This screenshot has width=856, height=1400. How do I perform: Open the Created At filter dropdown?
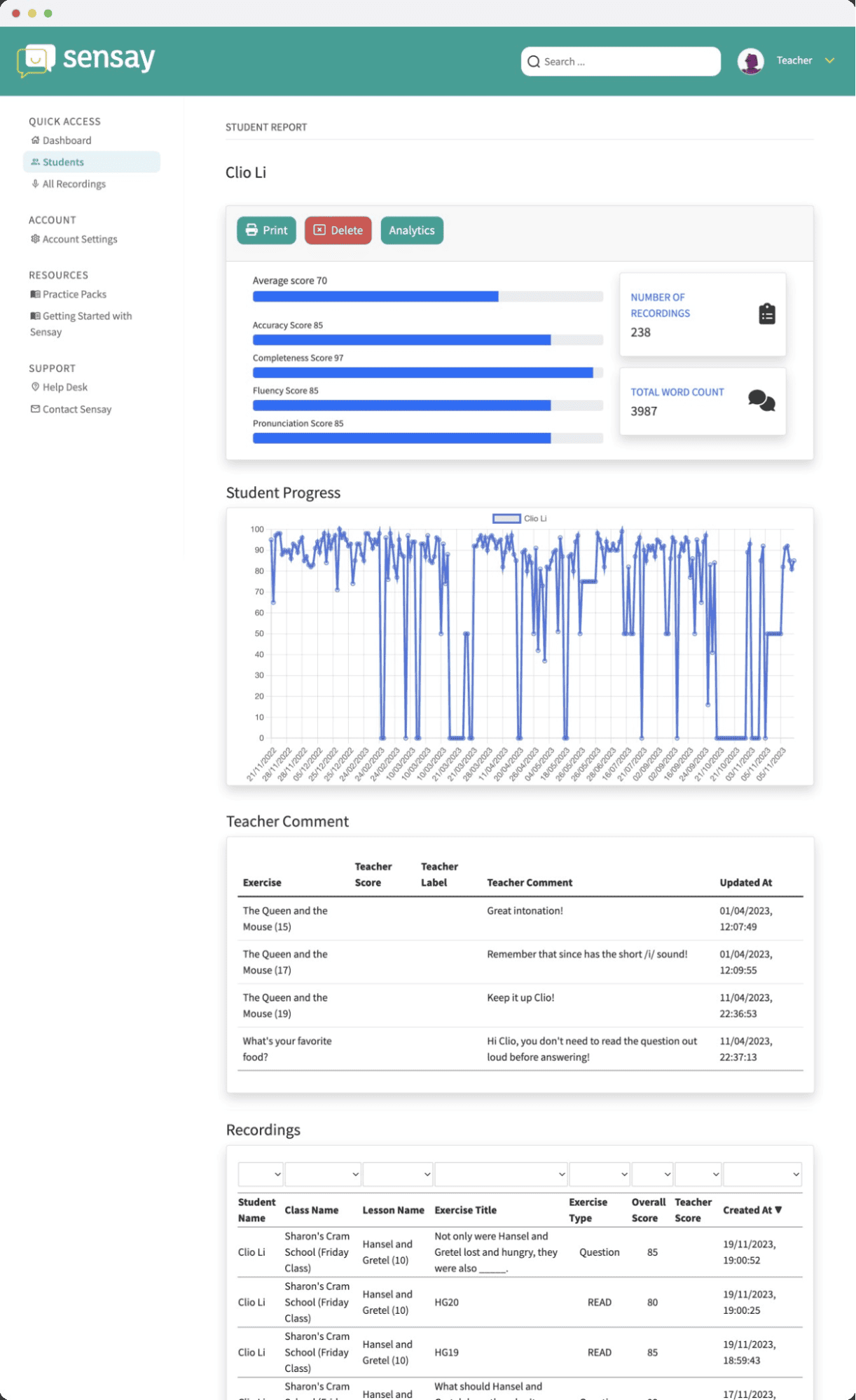point(761,1174)
